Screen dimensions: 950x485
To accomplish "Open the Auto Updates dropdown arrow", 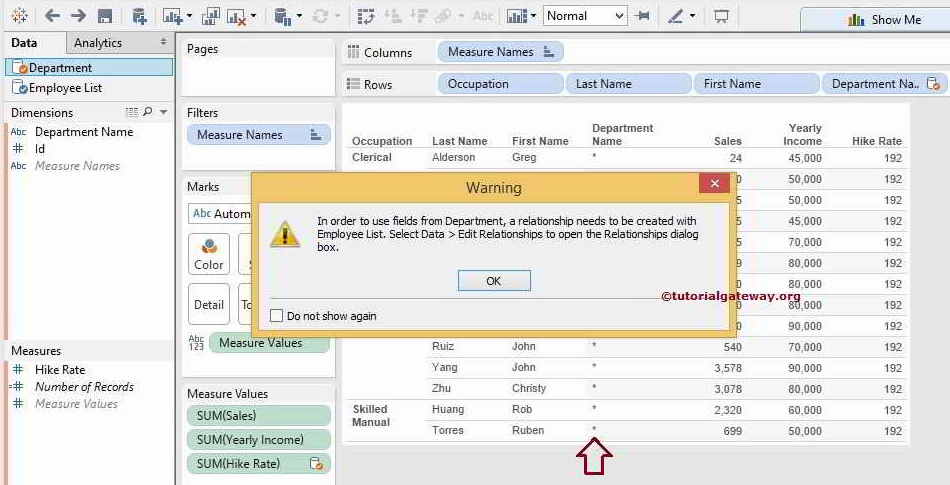I will [x=299, y=16].
